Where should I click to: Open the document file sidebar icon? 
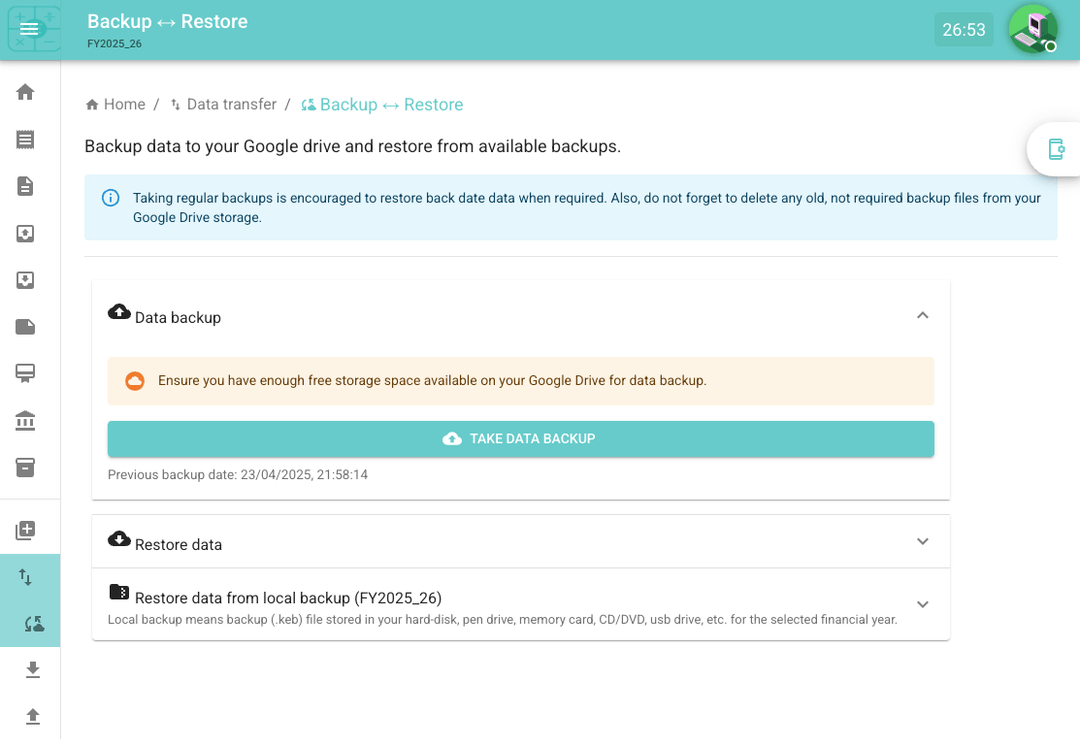coord(26,186)
